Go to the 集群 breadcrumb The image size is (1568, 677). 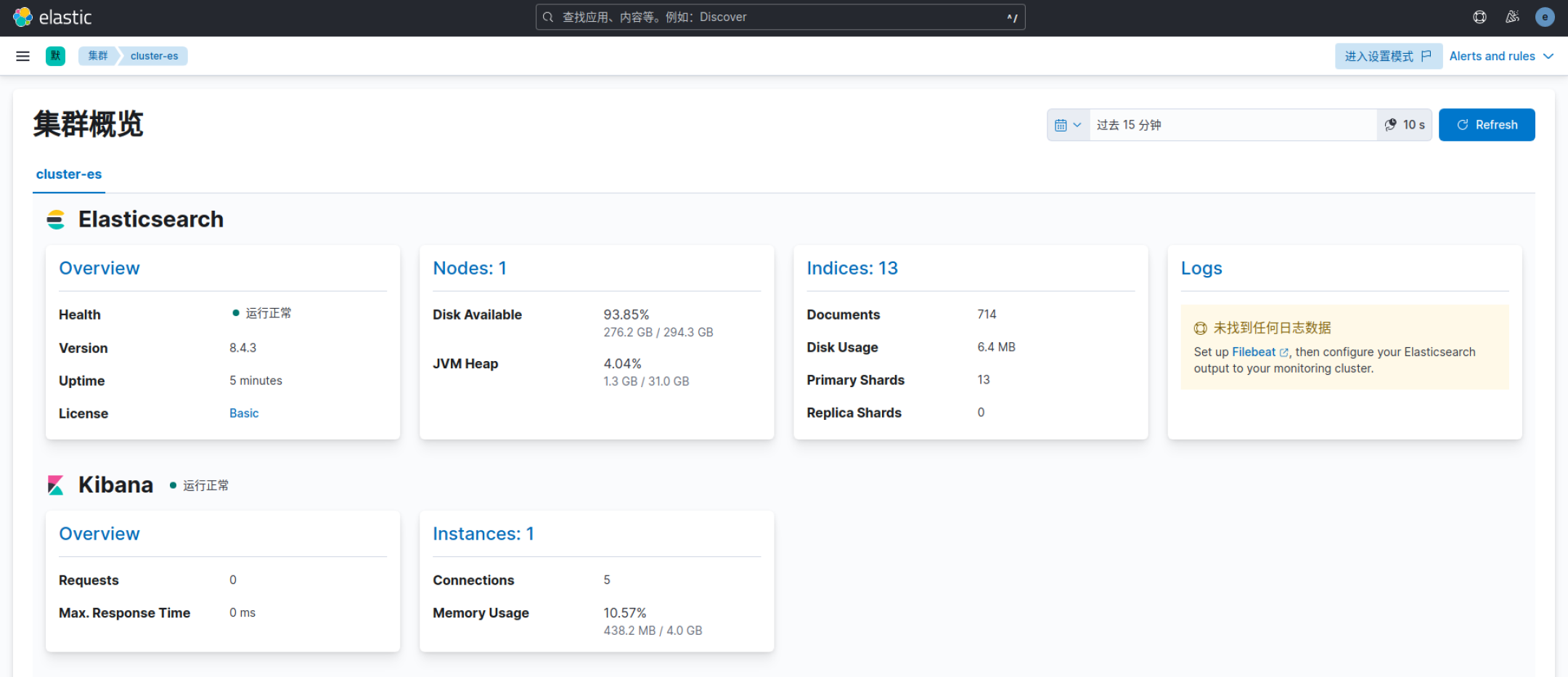click(x=98, y=56)
